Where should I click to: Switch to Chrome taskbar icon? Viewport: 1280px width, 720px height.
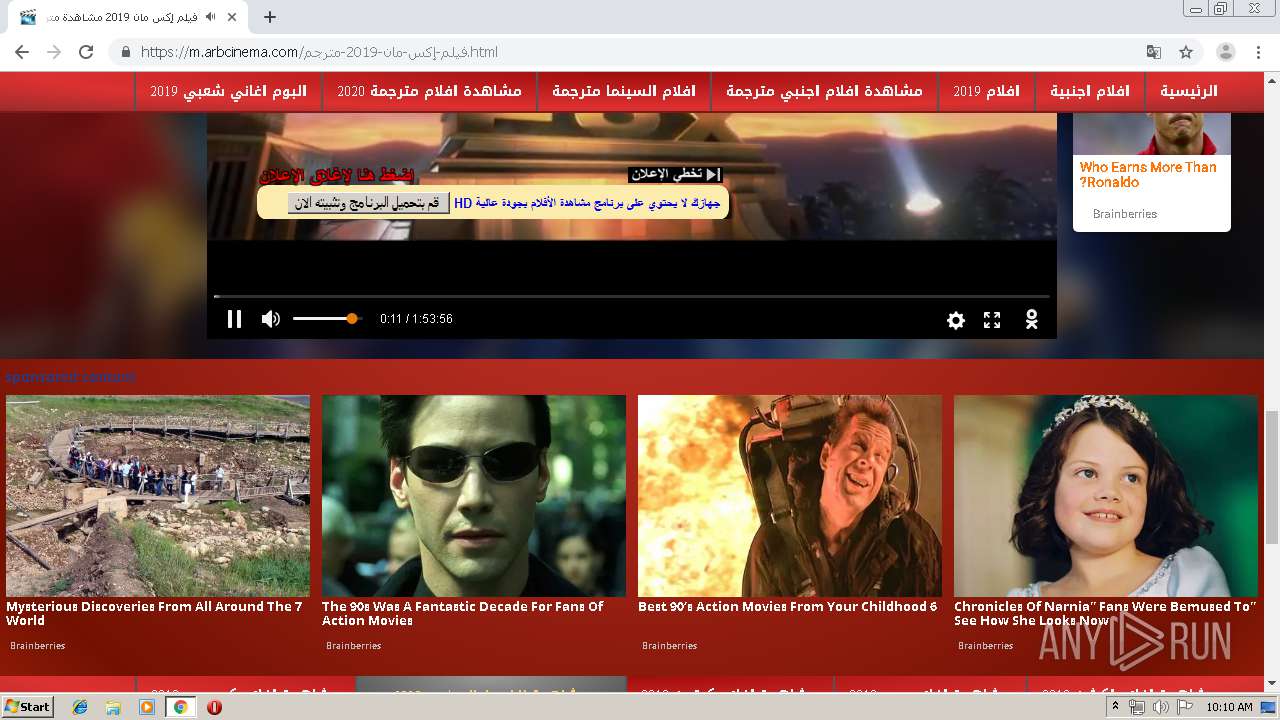pos(181,707)
